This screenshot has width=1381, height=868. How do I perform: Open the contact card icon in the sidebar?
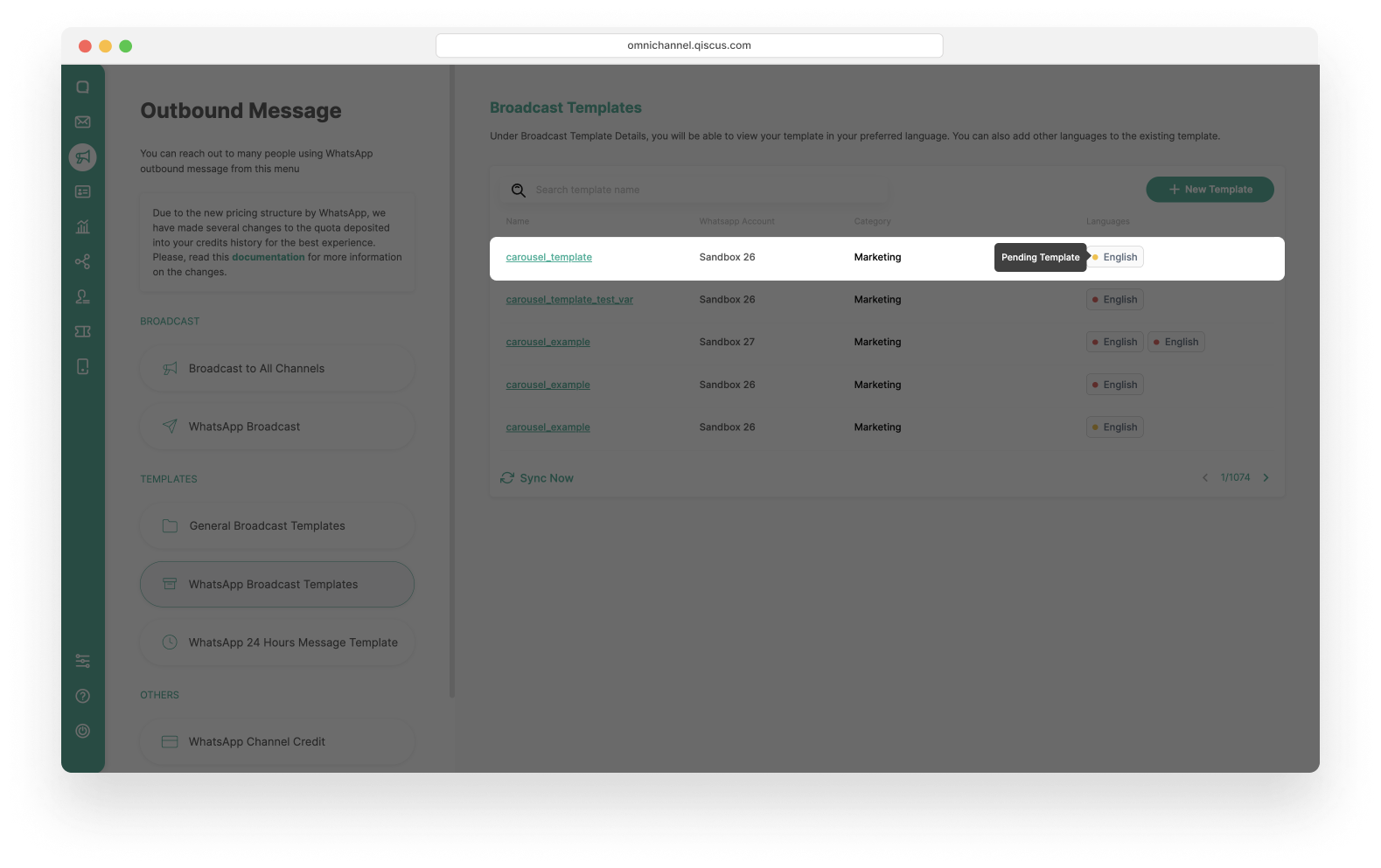82,192
